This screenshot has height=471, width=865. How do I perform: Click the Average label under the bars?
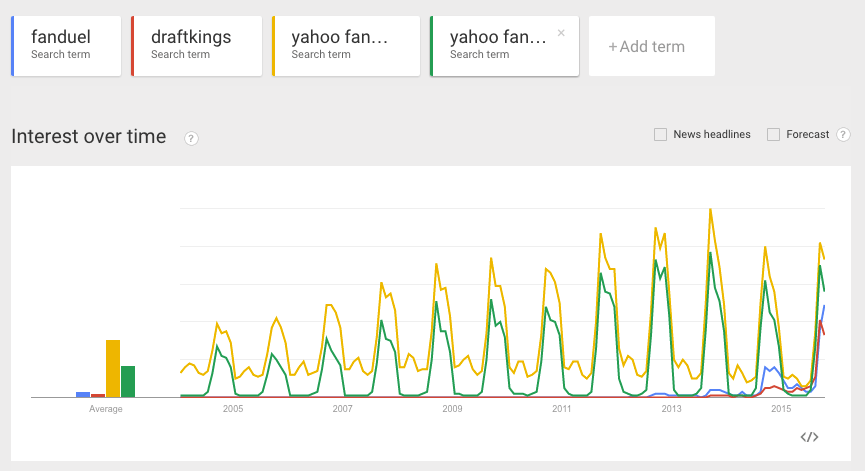point(105,409)
